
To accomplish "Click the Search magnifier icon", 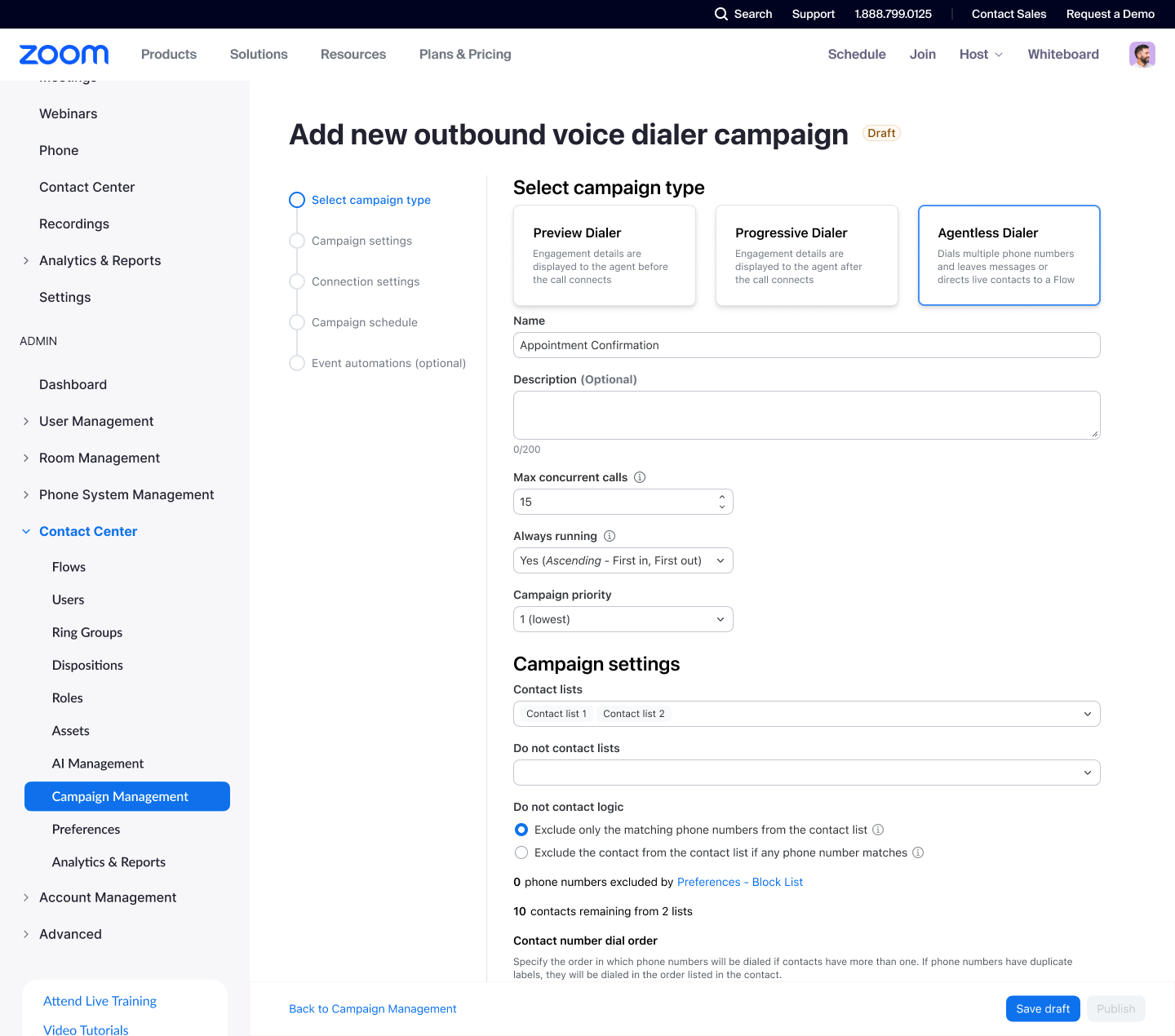I will pyautogui.click(x=721, y=14).
